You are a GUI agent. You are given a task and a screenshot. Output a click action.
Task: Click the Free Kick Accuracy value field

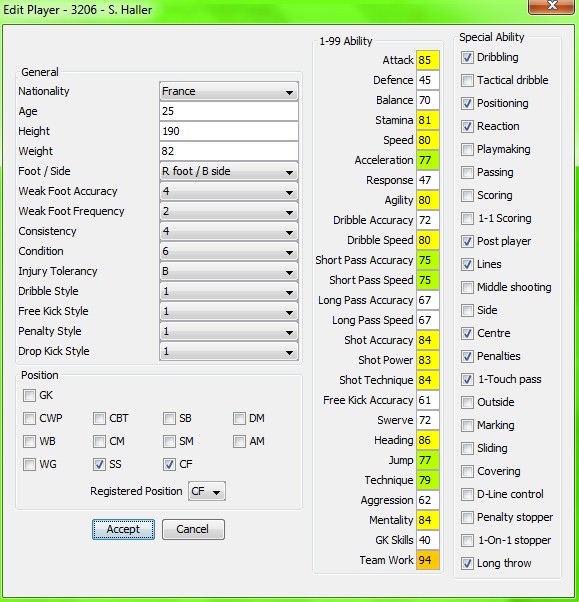click(x=428, y=400)
